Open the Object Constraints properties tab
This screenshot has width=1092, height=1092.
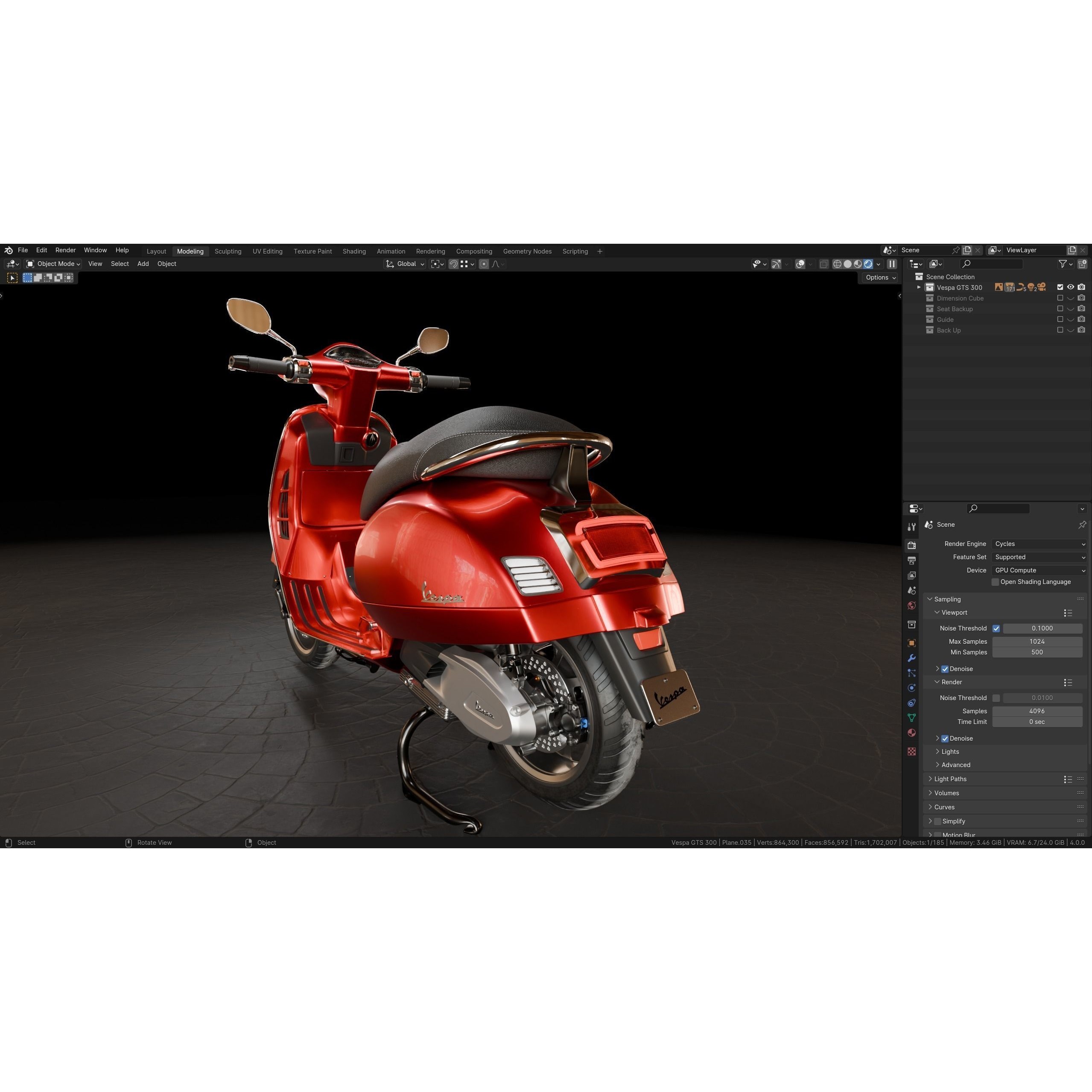coord(911,703)
